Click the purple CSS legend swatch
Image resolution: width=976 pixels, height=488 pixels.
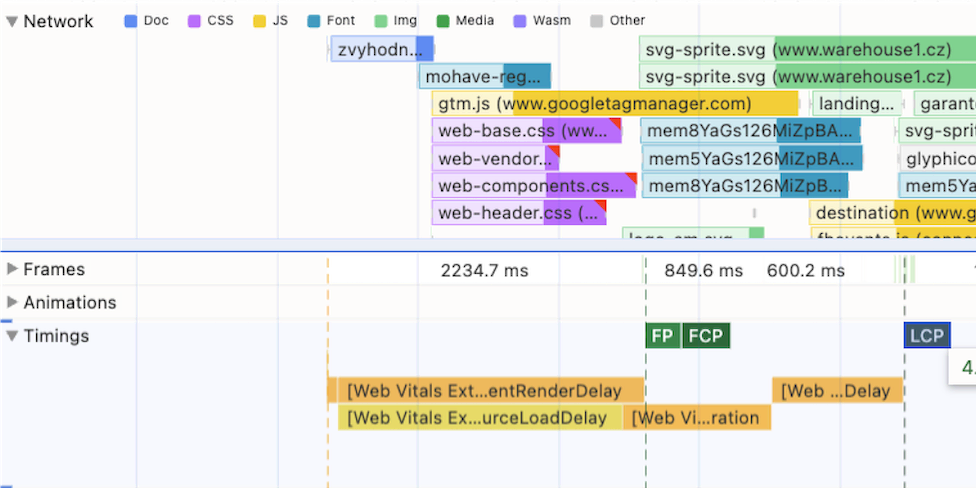pos(194,21)
